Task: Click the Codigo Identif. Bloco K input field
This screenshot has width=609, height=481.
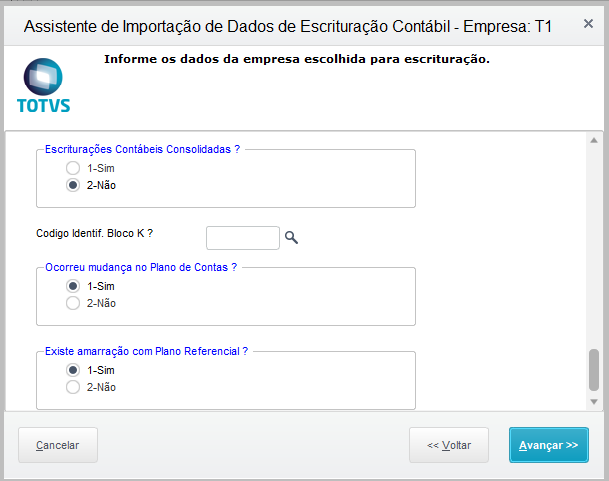Action: tap(242, 237)
